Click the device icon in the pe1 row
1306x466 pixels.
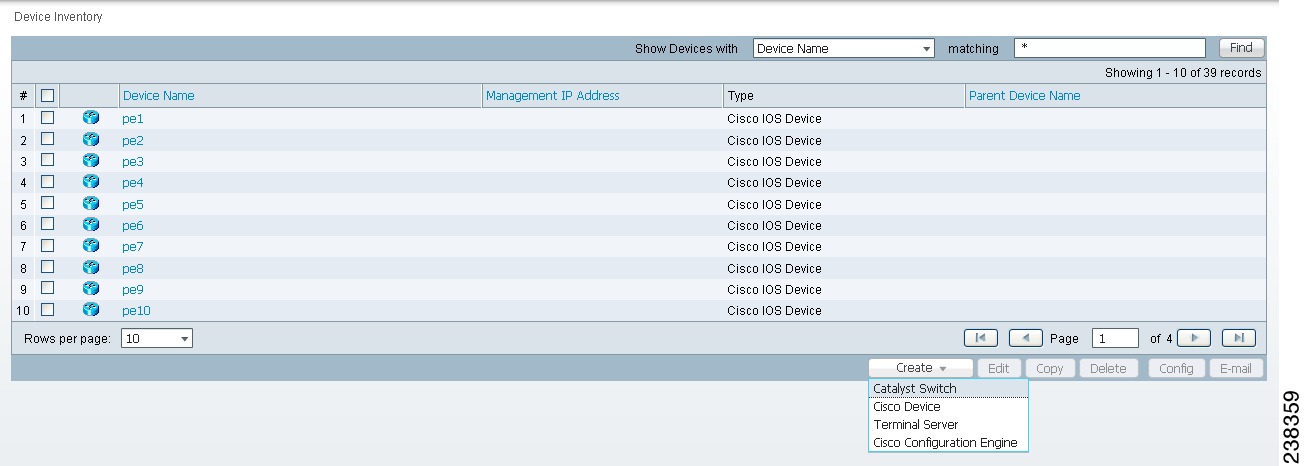pyautogui.click(x=91, y=118)
